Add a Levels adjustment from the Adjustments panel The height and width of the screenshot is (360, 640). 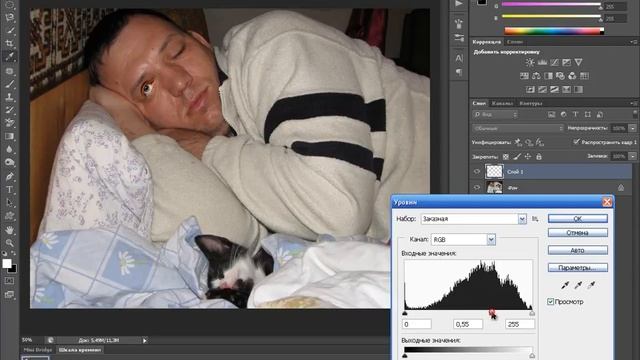[x=542, y=62]
